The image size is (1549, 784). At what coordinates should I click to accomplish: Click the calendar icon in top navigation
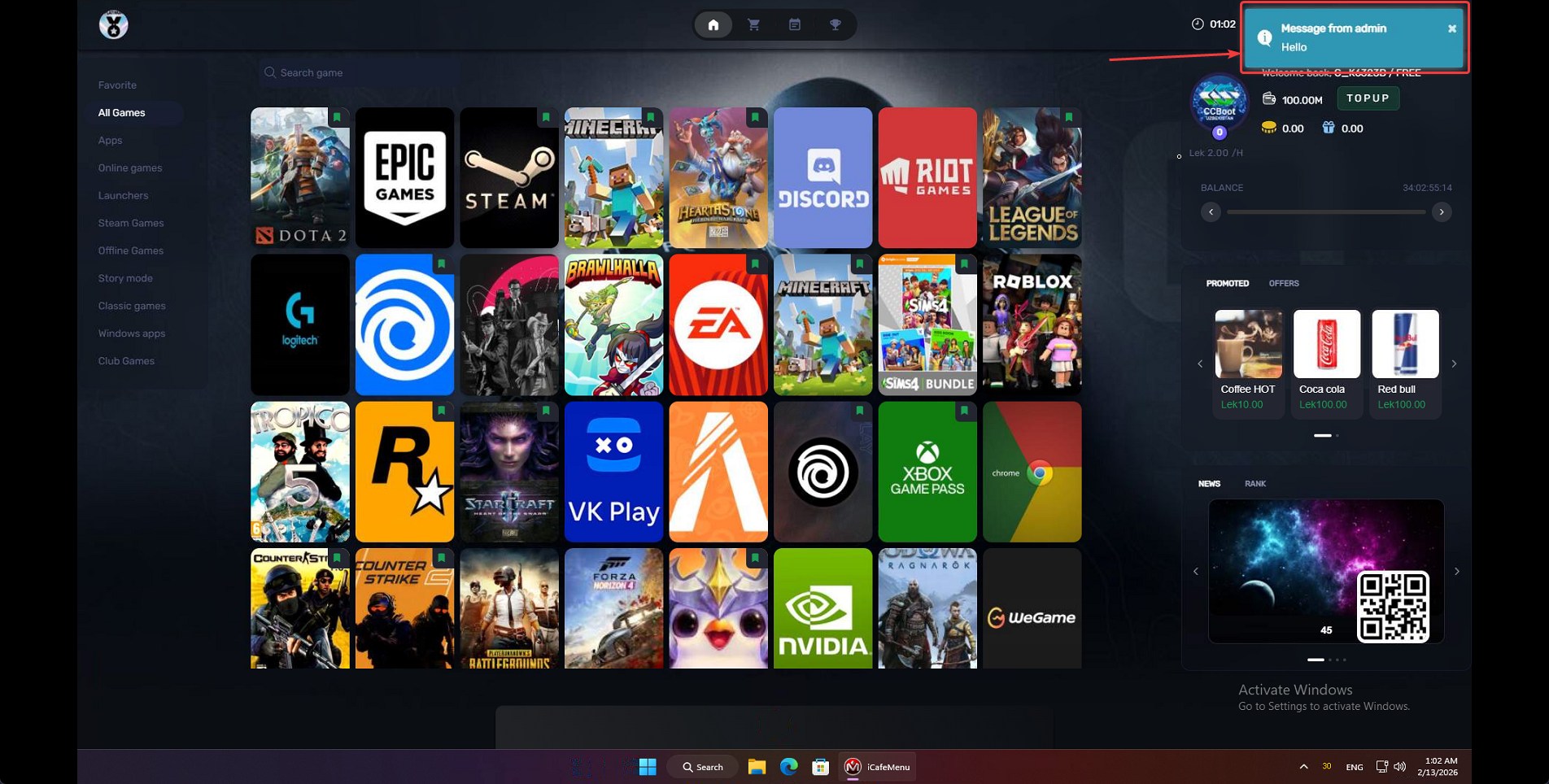795,24
